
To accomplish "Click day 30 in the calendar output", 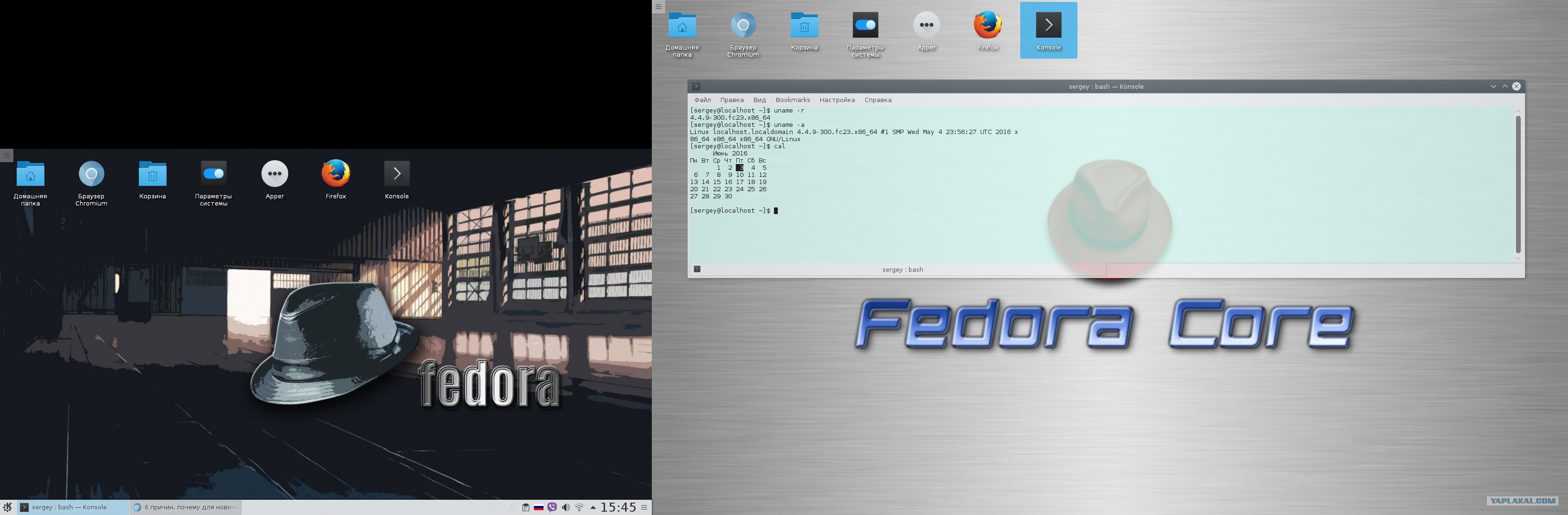I will pos(728,196).
